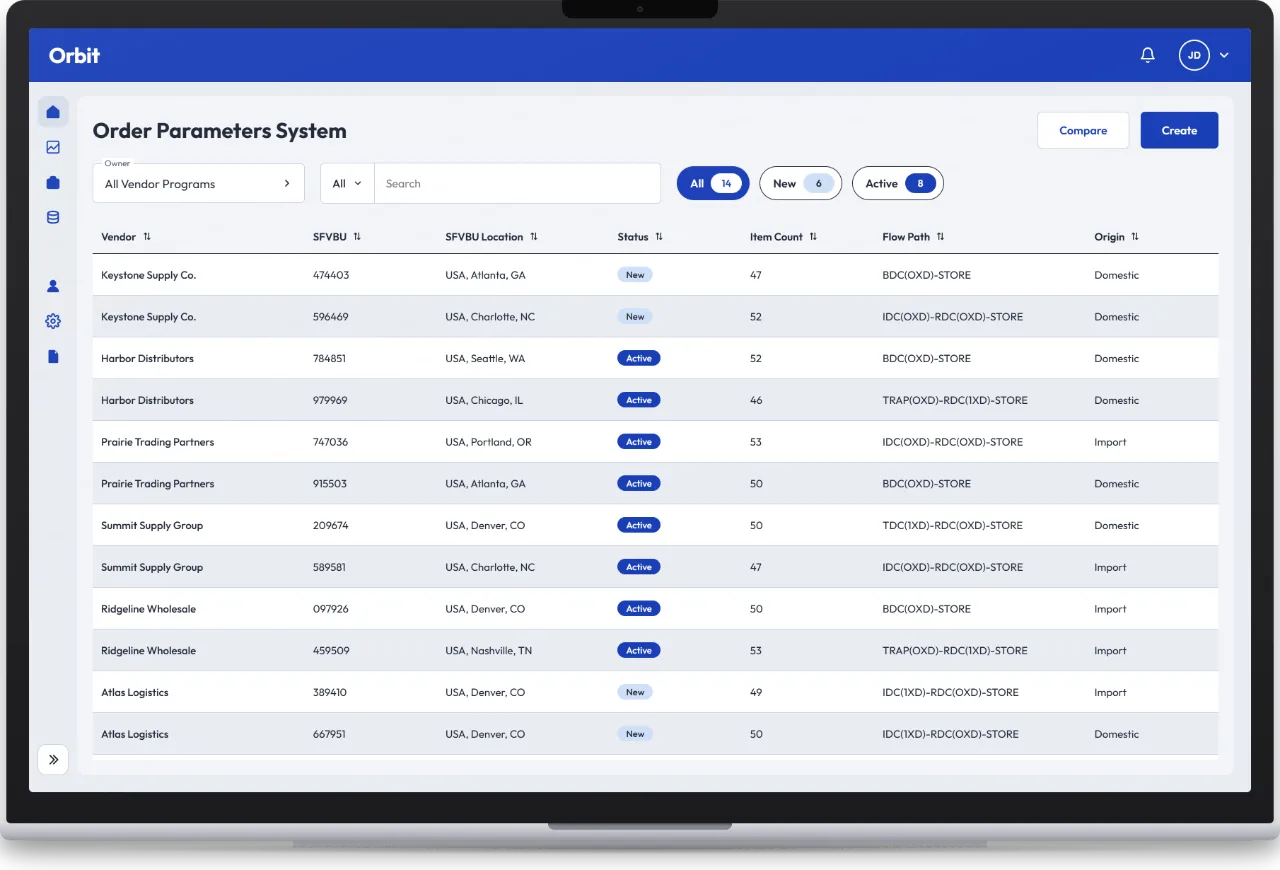Click the JD user avatar
Viewport: 1280px width, 870px height.
1194,55
